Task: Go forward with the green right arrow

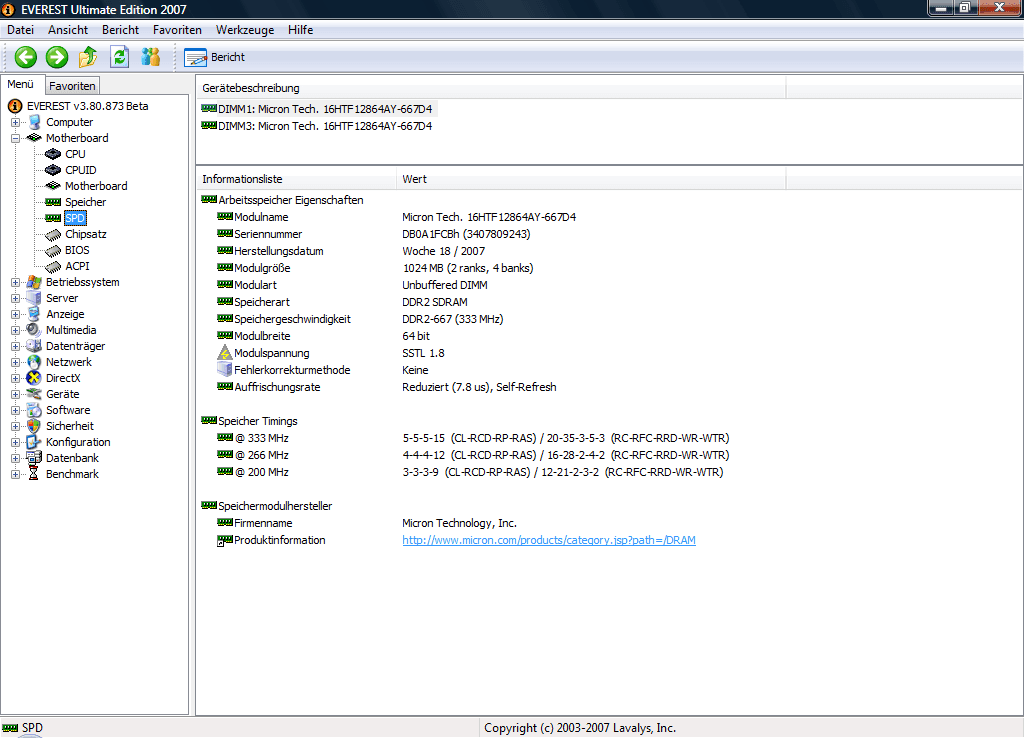Action: tap(57, 57)
